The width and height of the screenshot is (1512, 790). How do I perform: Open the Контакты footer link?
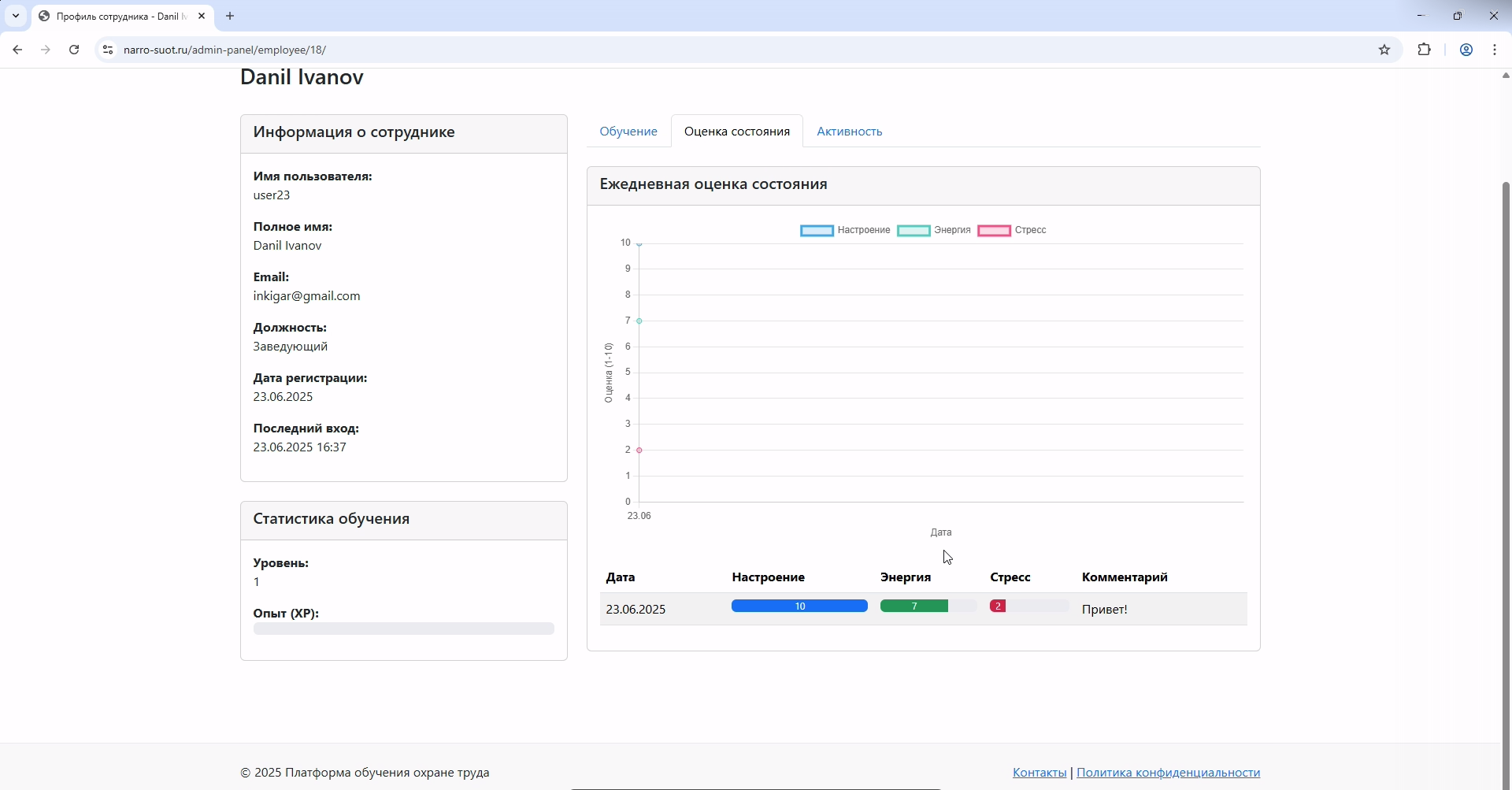(x=1039, y=773)
